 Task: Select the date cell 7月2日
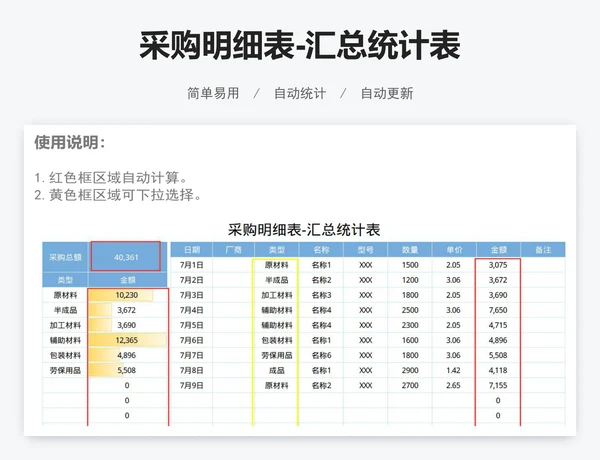pos(192,280)
